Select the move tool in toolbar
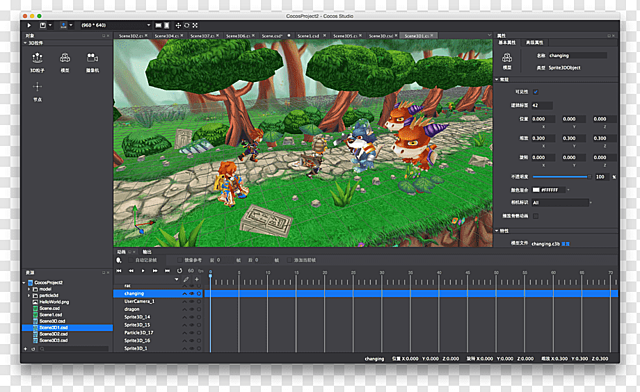This screenshot has height=392, width=640. click(x=178, y=25)
